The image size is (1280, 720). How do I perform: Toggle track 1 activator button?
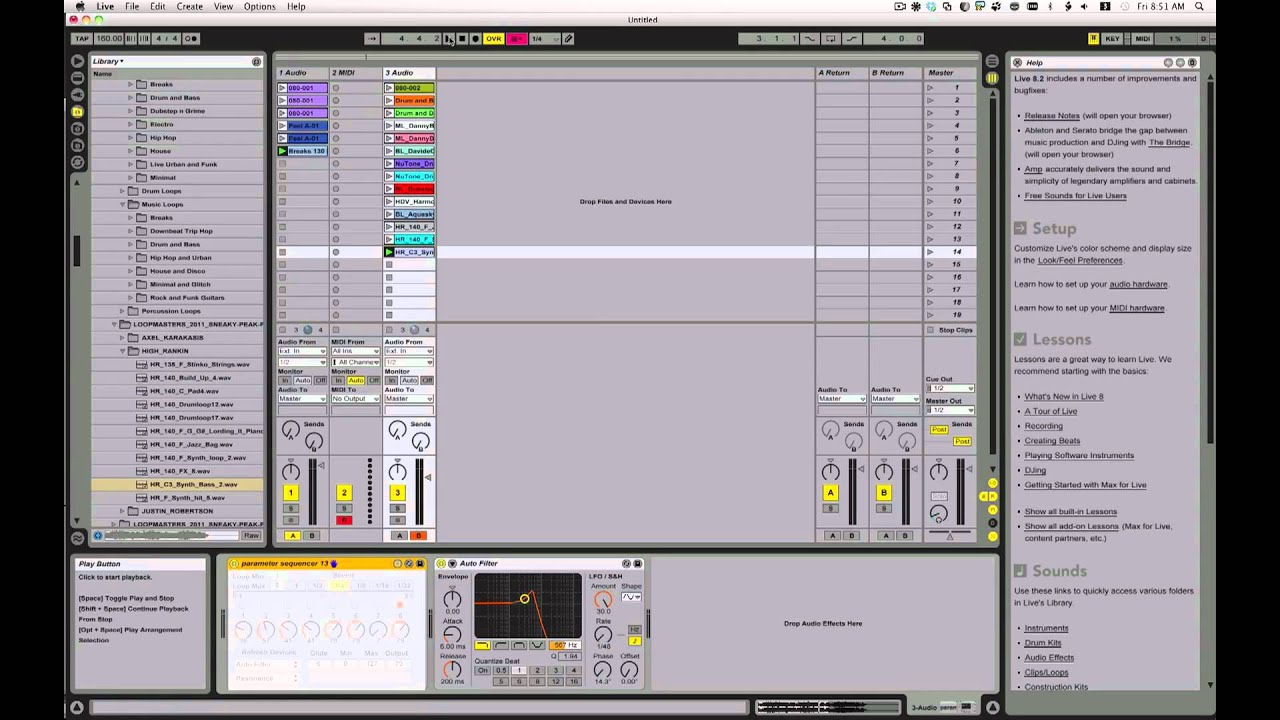point(291,492)
